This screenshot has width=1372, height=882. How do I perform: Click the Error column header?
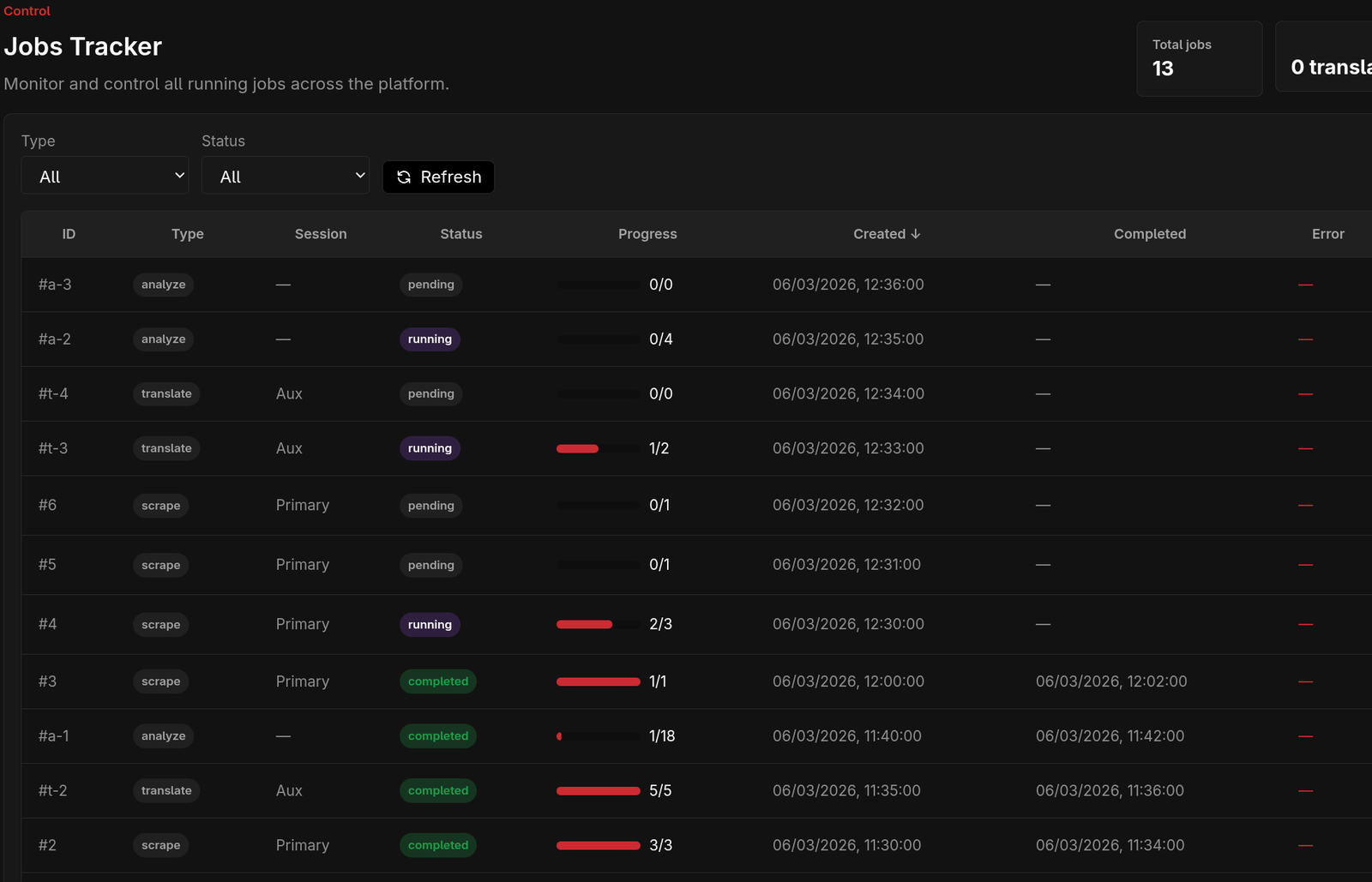coord(1328,234)
